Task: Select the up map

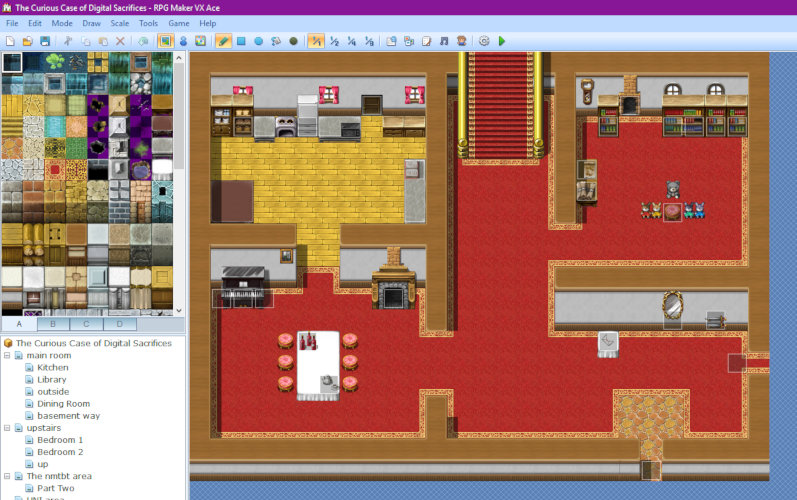Action: 43,464
